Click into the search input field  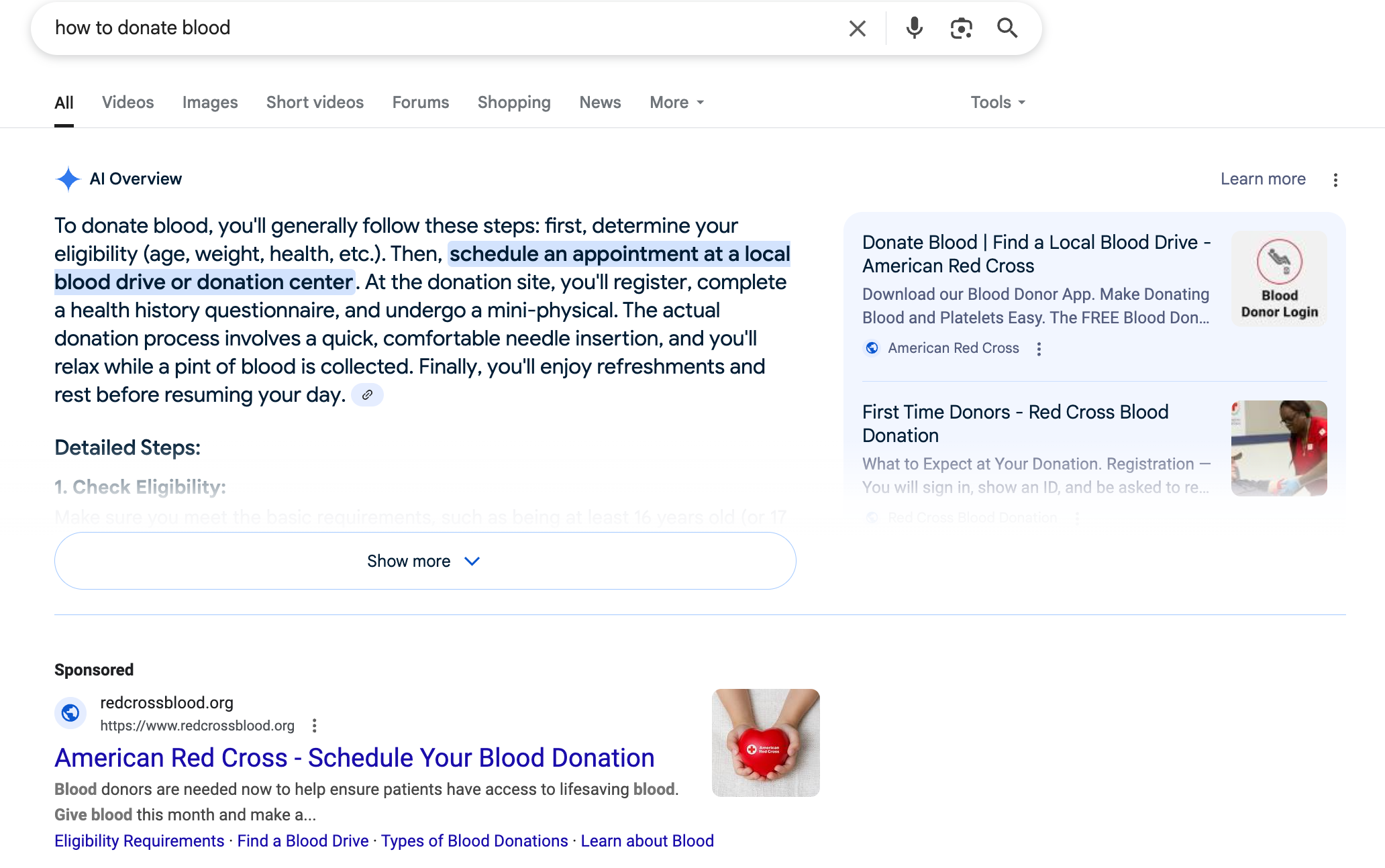coord(436,28)
